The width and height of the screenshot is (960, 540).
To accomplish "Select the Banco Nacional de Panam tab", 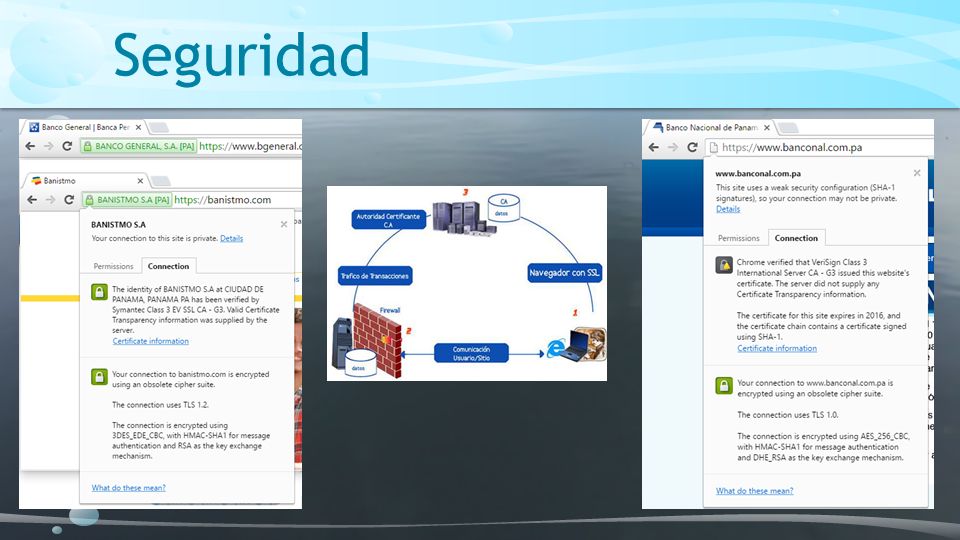I will click(711, 127).
